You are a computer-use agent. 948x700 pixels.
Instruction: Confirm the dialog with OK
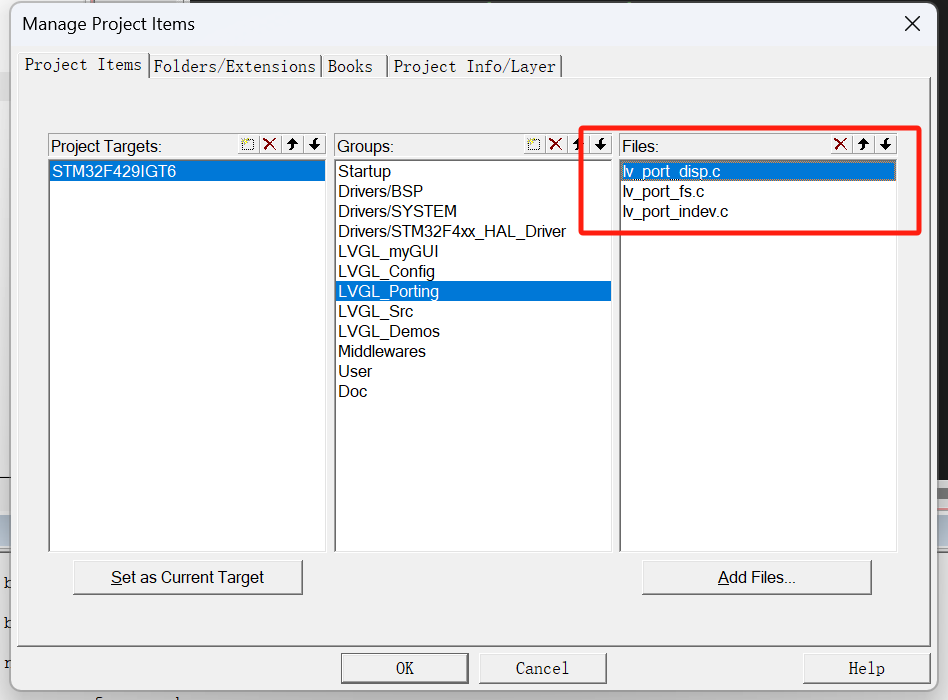(404, 668)
